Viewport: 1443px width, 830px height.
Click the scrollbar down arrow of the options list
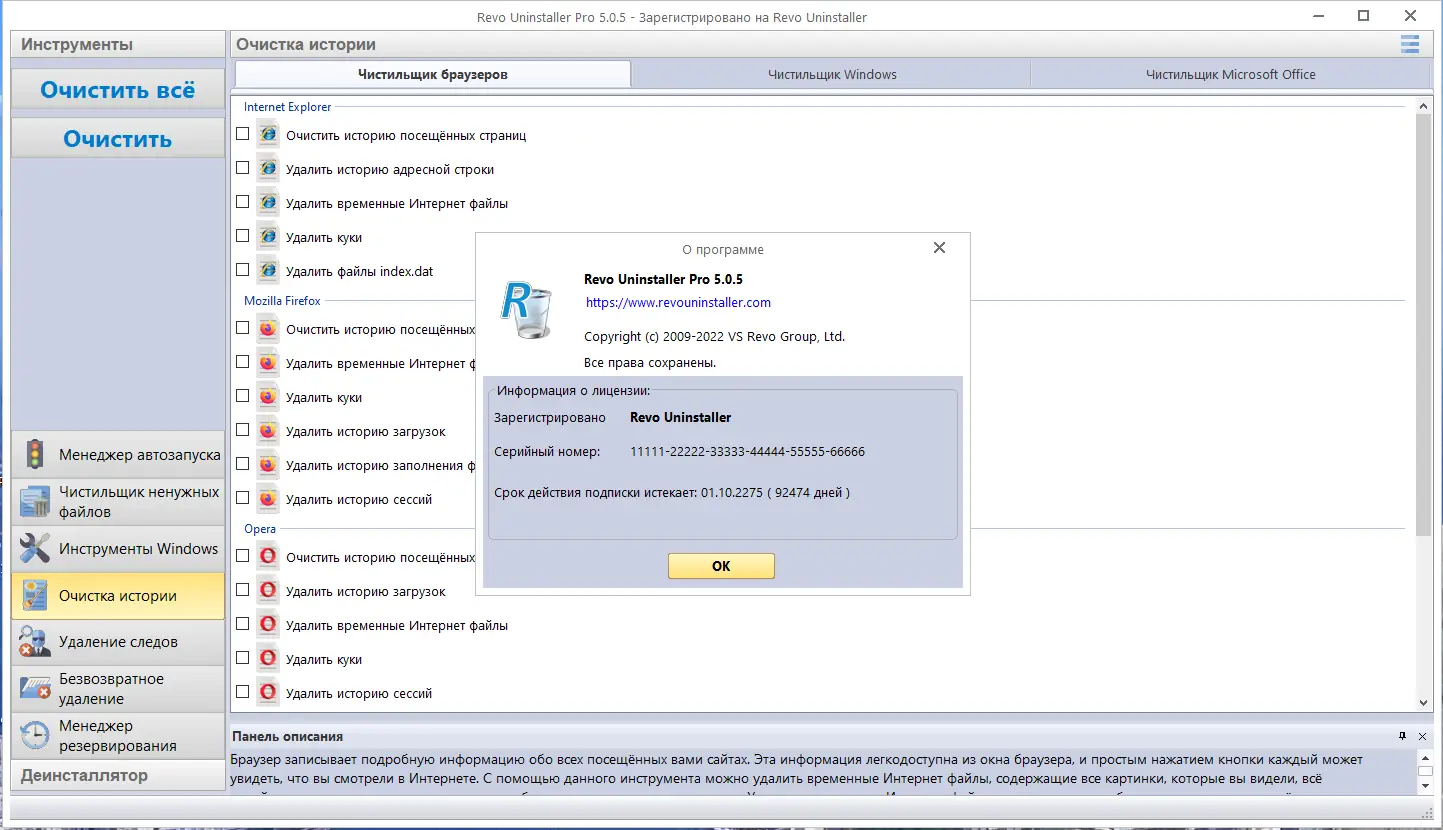pyautogui.click(x=1423, y=702)
